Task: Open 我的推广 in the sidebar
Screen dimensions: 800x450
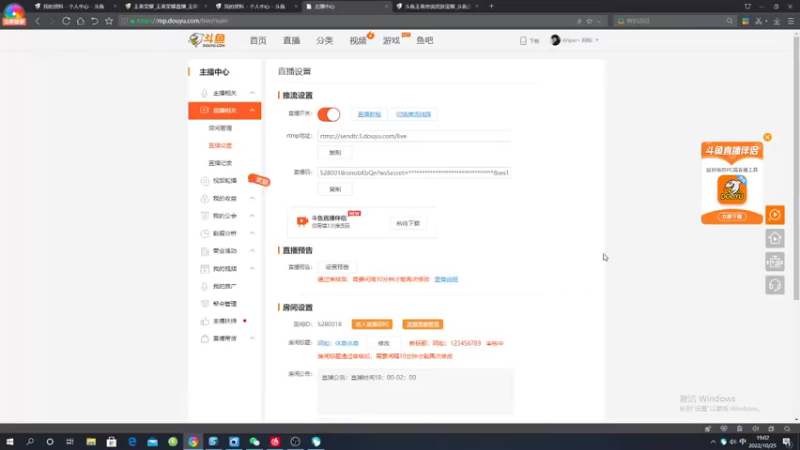Action: pos(224,286)
